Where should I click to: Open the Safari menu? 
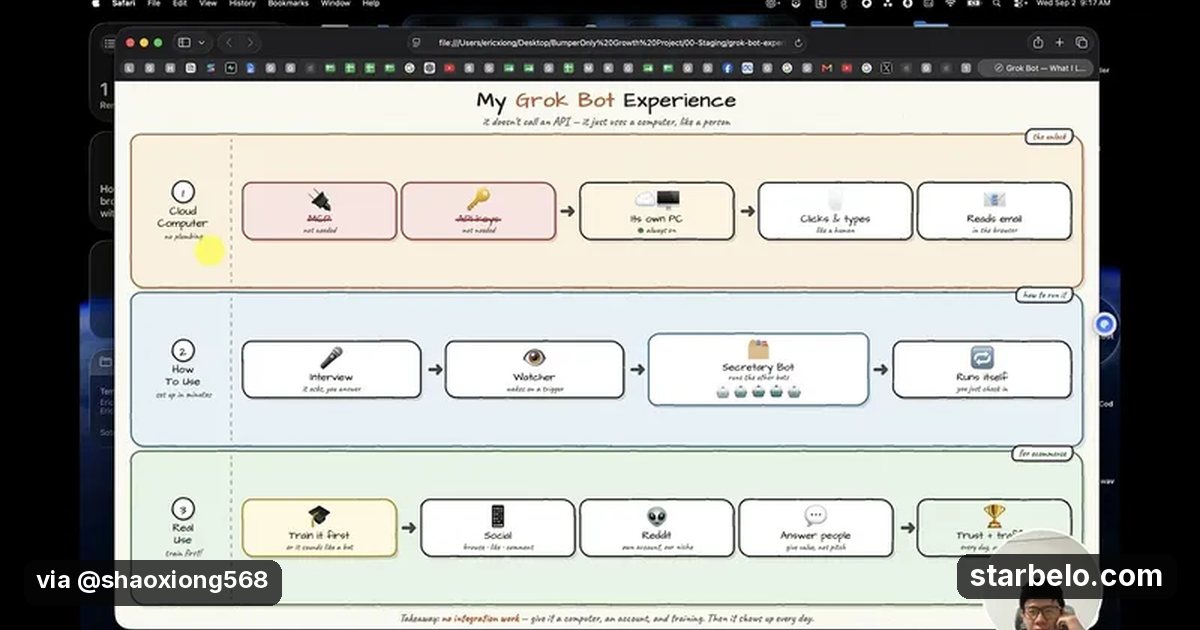(125, 4)
